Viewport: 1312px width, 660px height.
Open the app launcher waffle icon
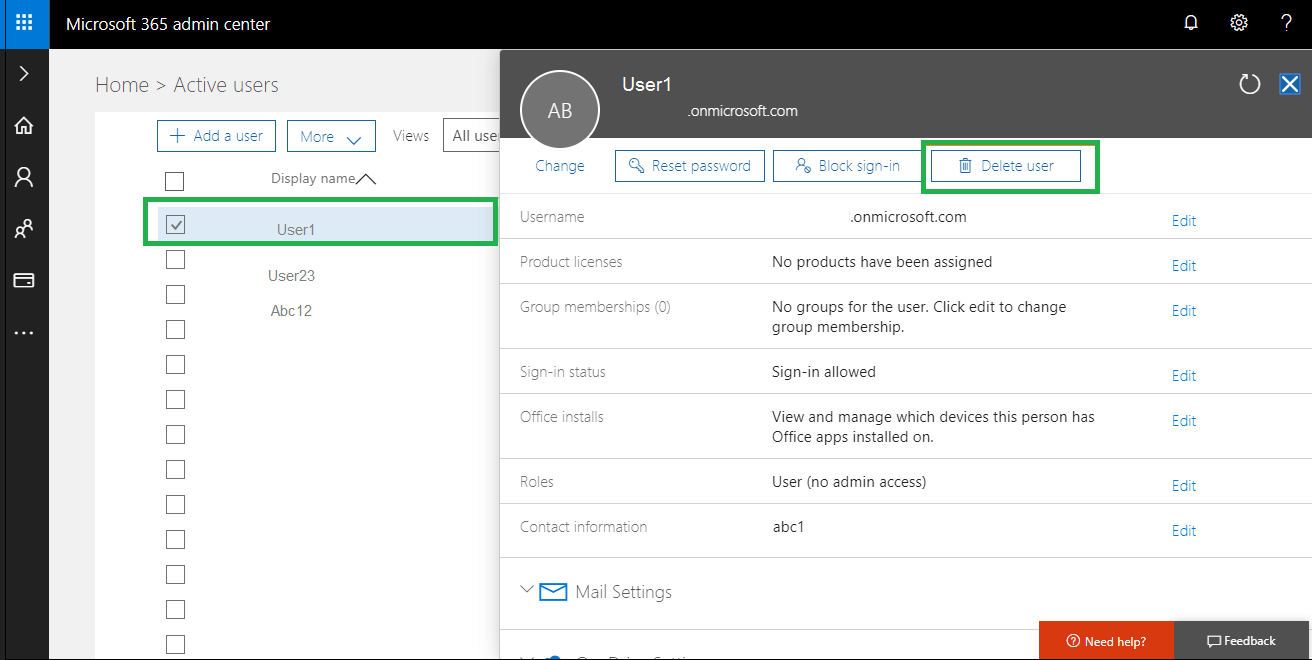click(x=24, y=23)
